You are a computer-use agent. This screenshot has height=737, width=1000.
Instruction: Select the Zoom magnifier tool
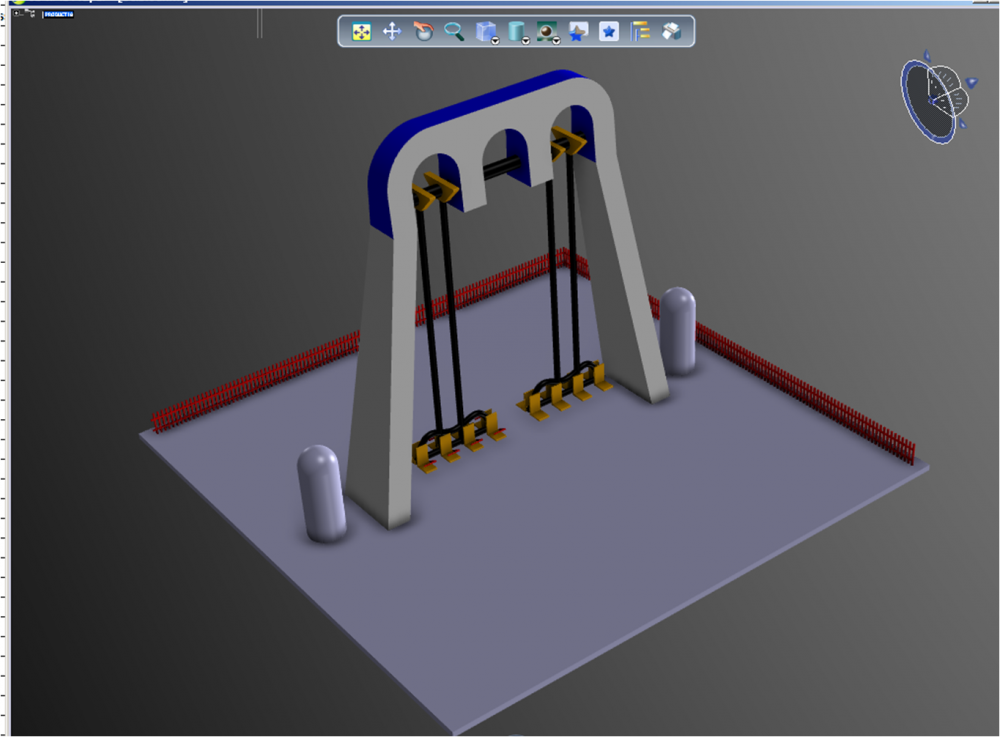[x=454, y=32]
